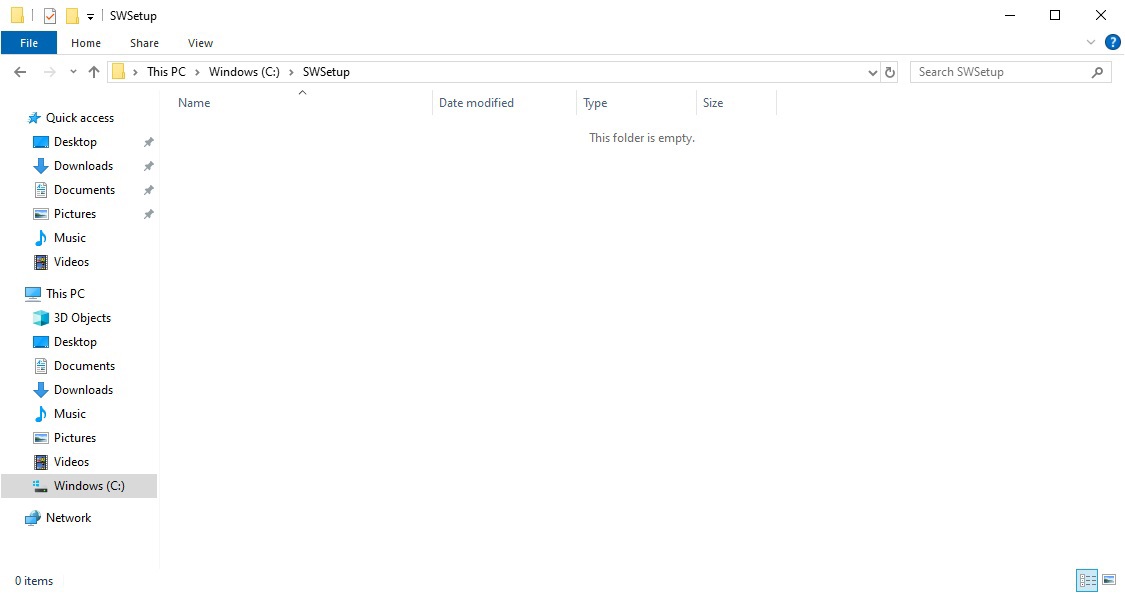Click the Help question mark icon

click(x=1113, y=42)
